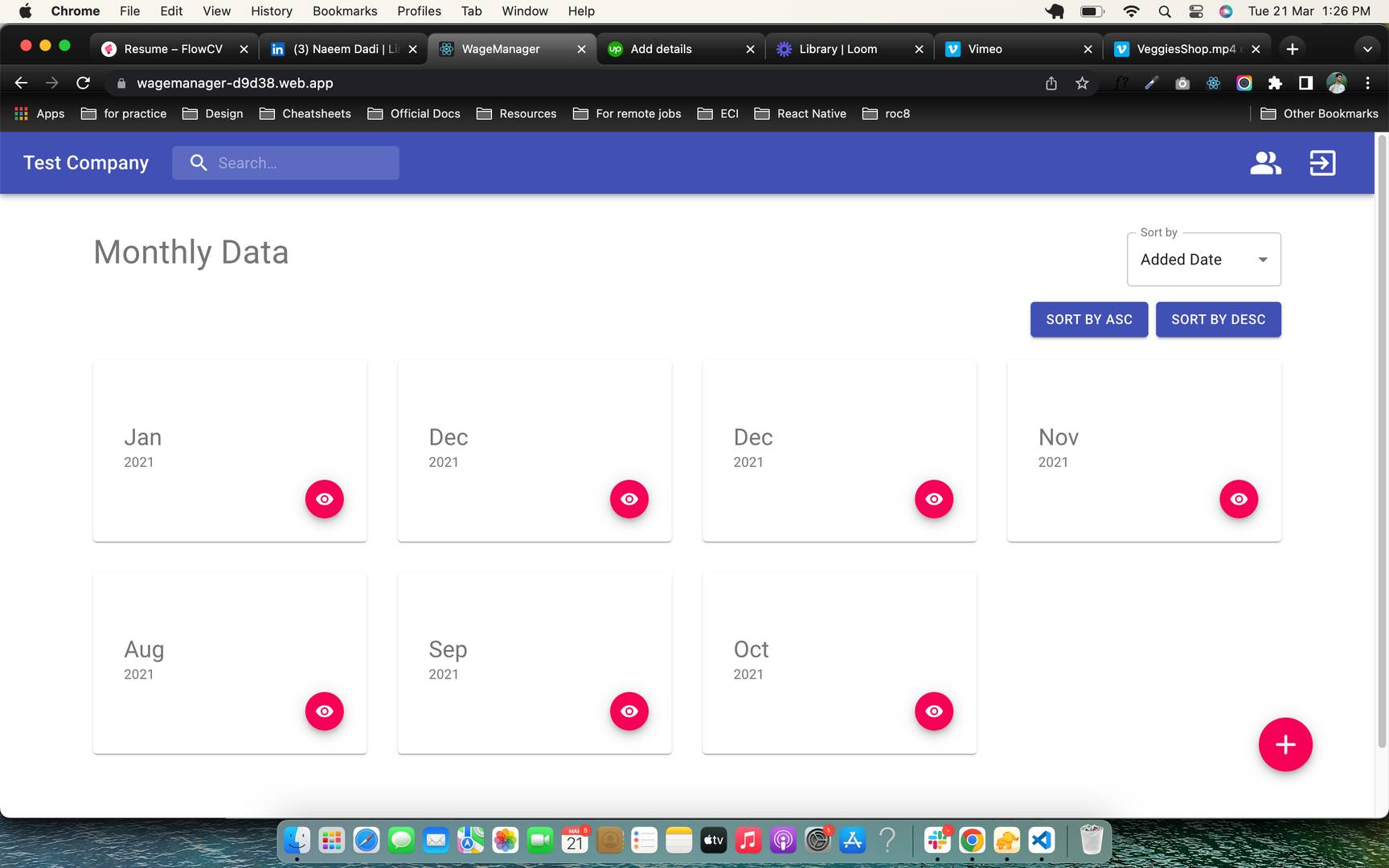Expand Chrome tab search chevron
Screen dimensions: 1389x868
[1366, 49]
